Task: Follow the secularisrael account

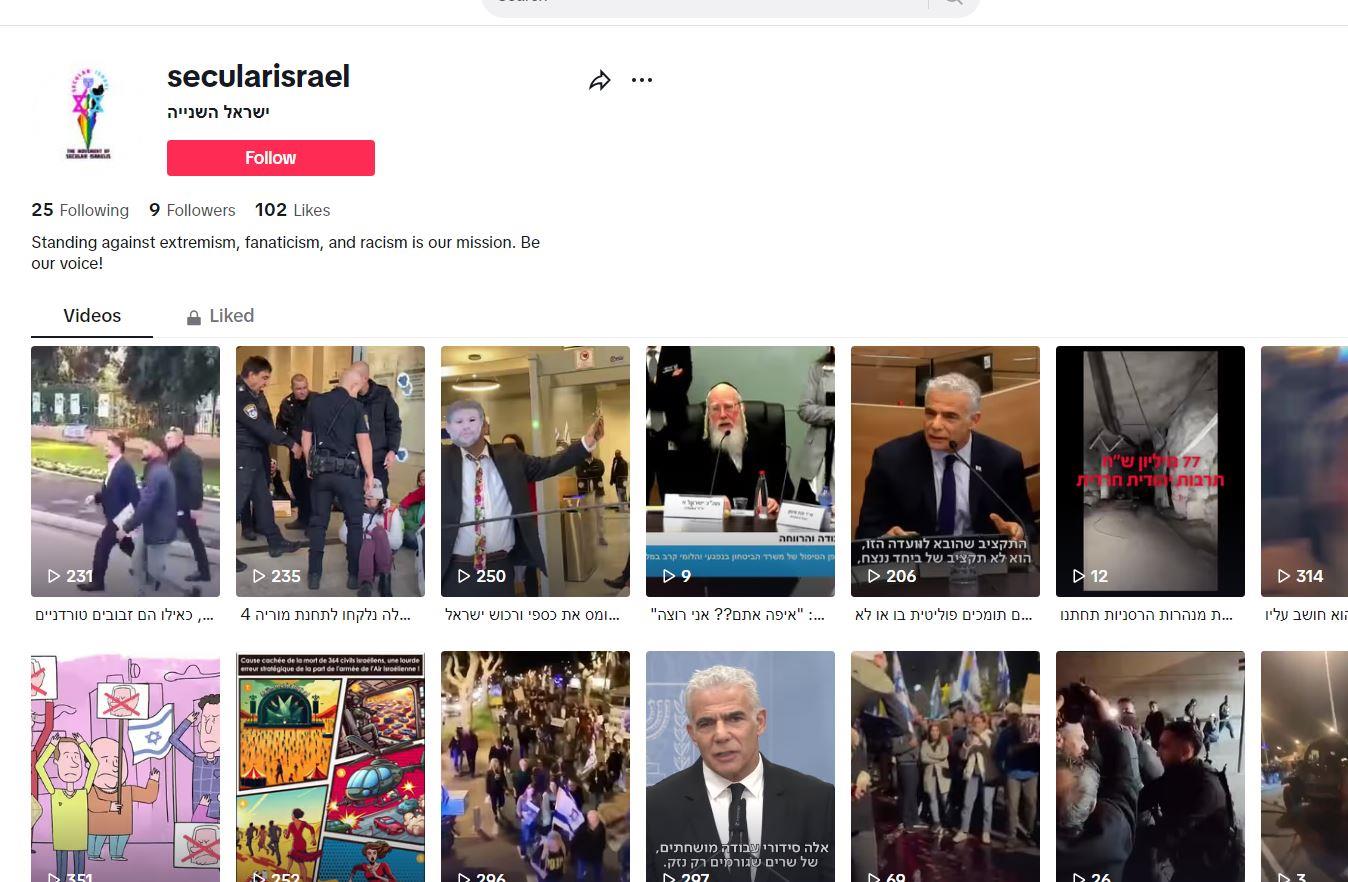Action: tap(270, 158)
